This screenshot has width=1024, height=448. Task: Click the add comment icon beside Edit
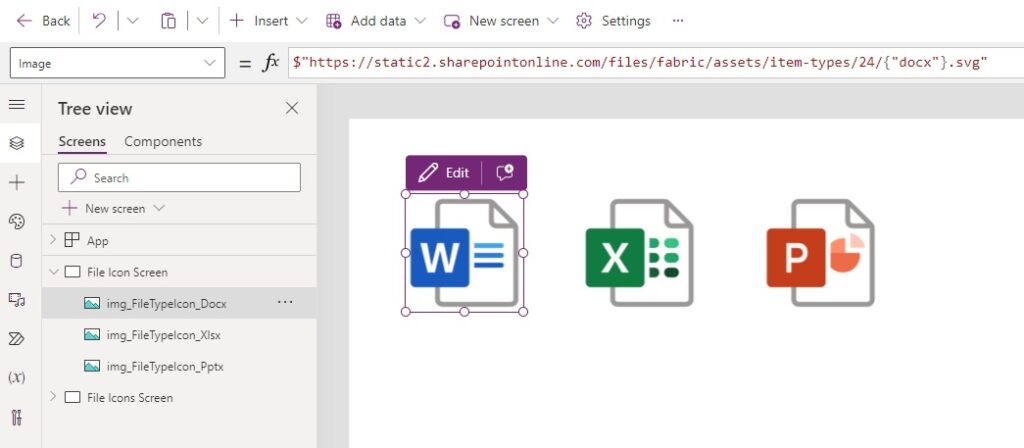504,172
